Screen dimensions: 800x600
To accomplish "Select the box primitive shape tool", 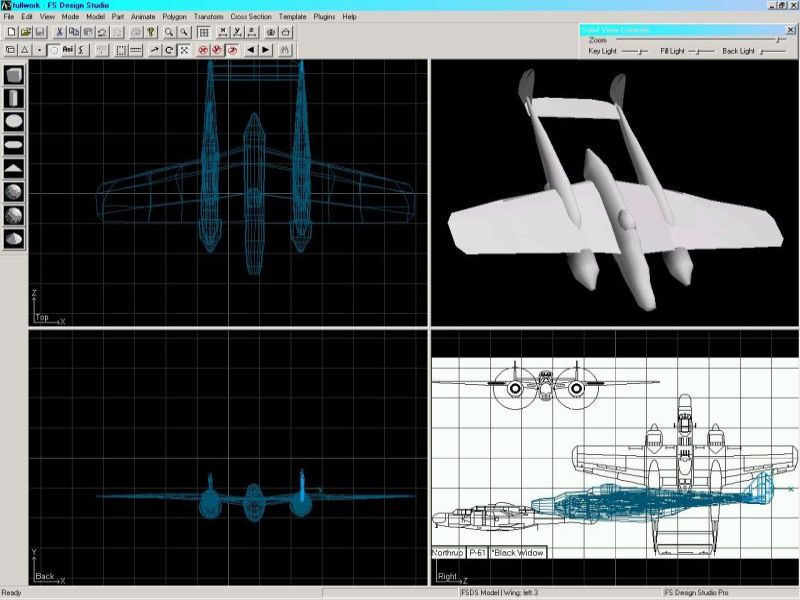I will tap(14, 74).
